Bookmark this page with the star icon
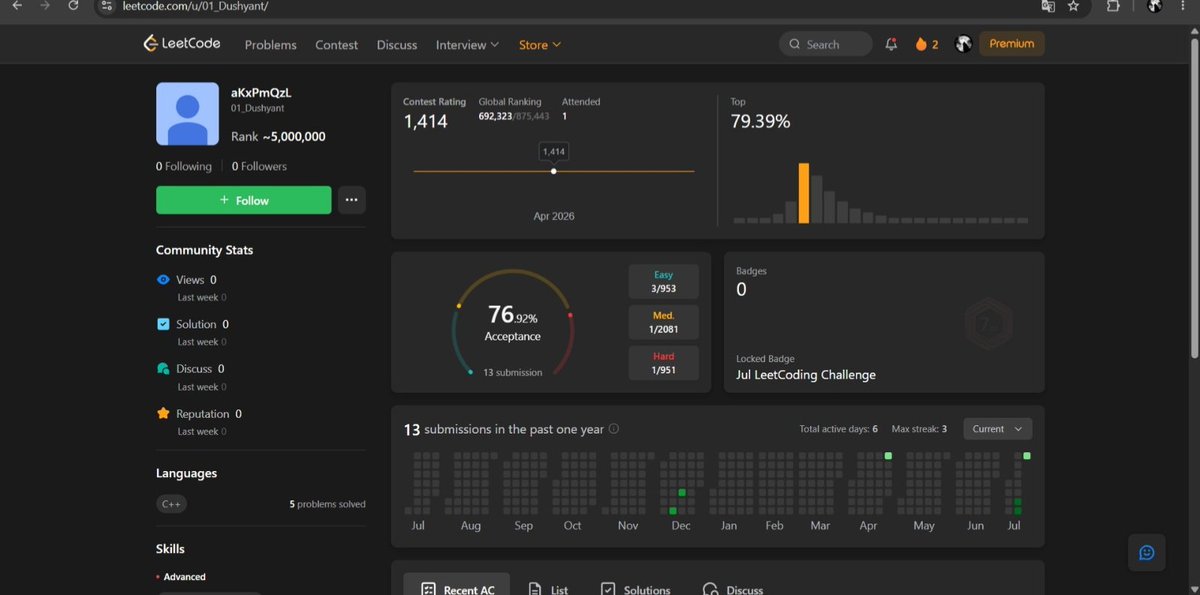 tap(1073, 6)
